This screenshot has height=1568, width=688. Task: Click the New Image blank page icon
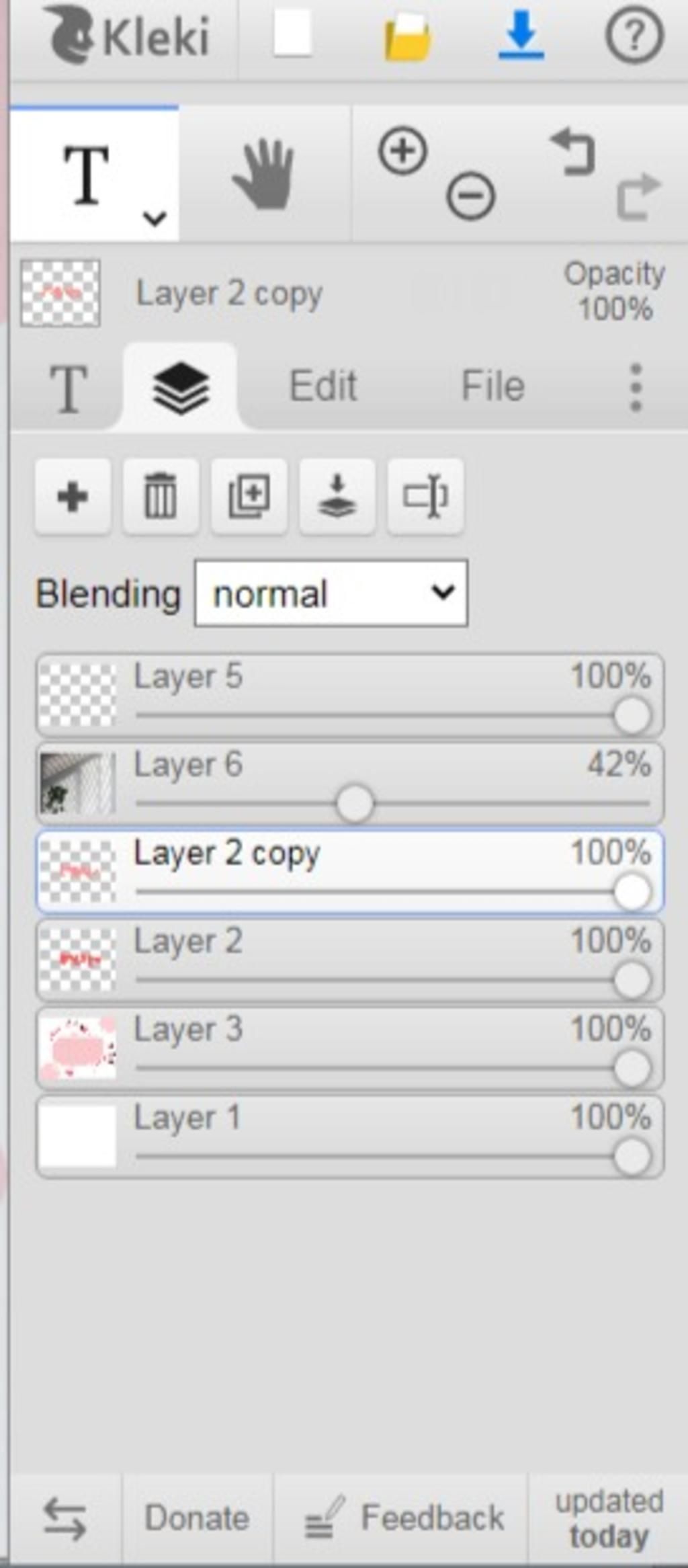point(292,35)
